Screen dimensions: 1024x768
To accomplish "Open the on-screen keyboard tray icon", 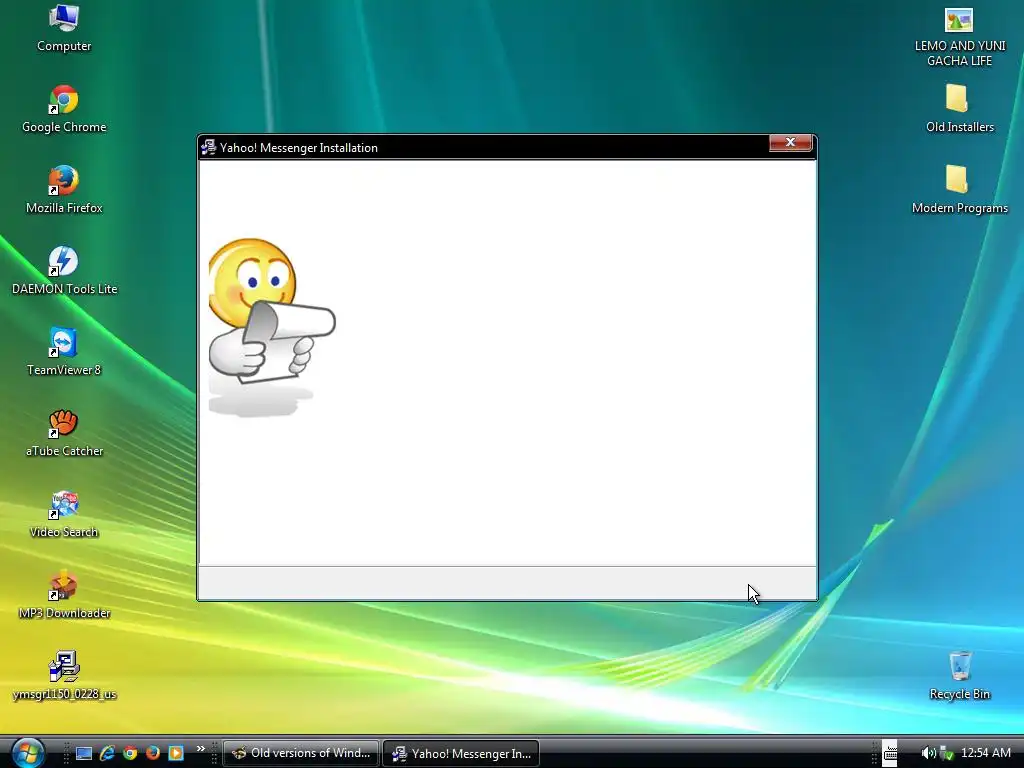I will pyautogui.click(x=890, y=753).
